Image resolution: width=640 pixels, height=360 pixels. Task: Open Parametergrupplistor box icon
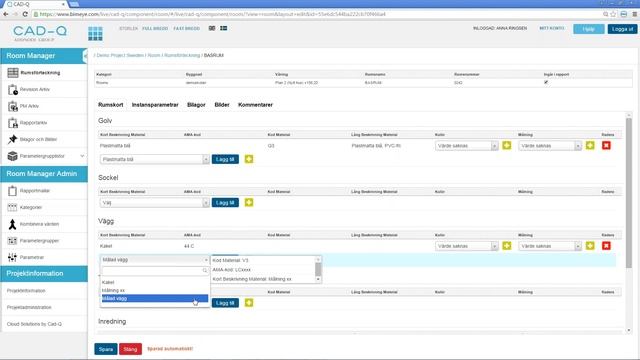pyautogui.click(x=13, y=156)
